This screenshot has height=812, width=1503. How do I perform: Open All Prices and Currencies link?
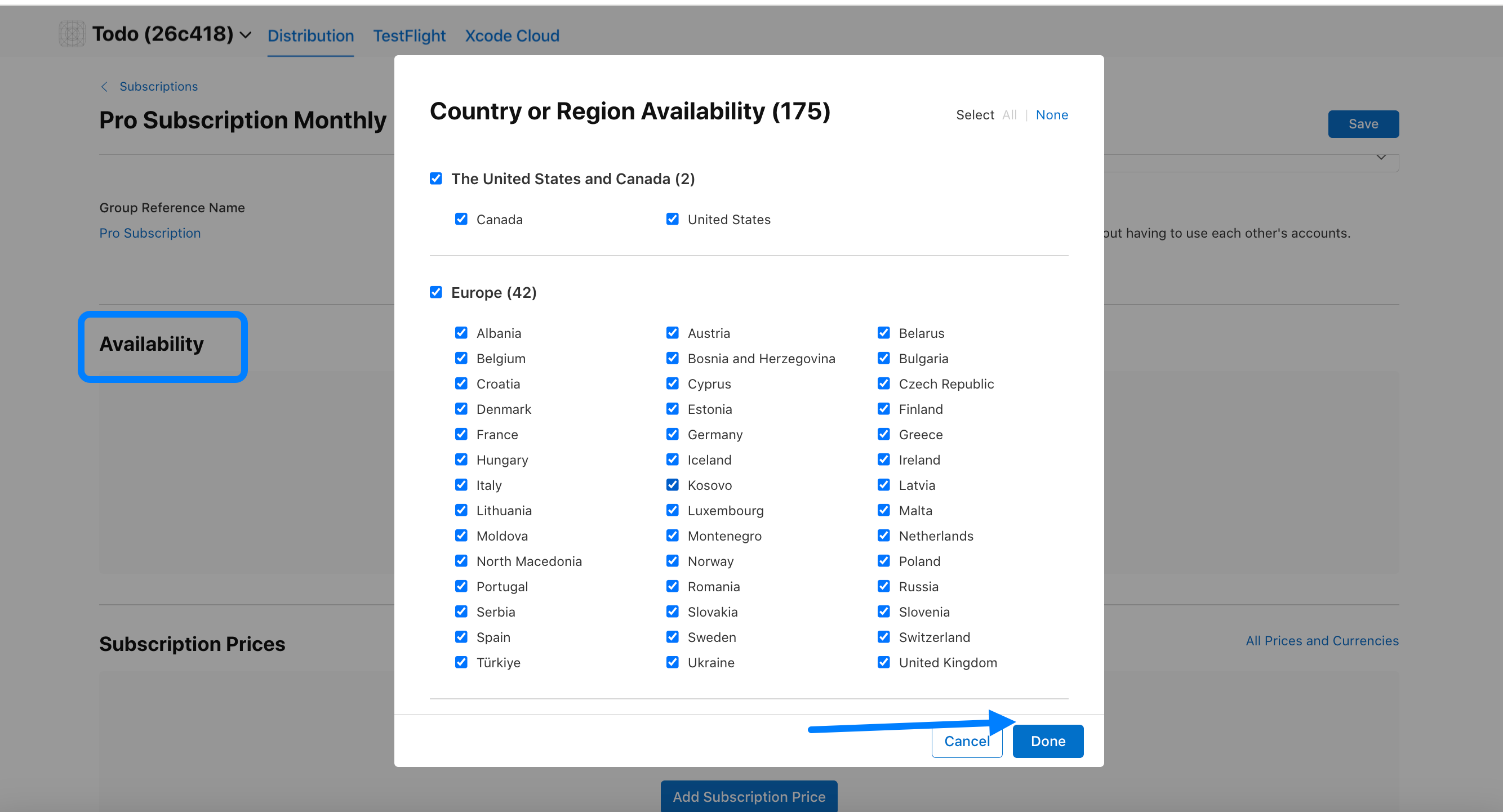coord(1322,640)
